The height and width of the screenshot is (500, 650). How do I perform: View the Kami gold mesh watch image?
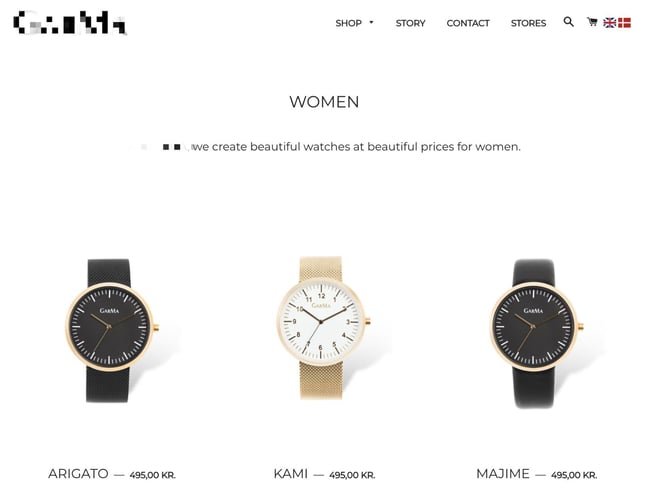click(323, 328)
